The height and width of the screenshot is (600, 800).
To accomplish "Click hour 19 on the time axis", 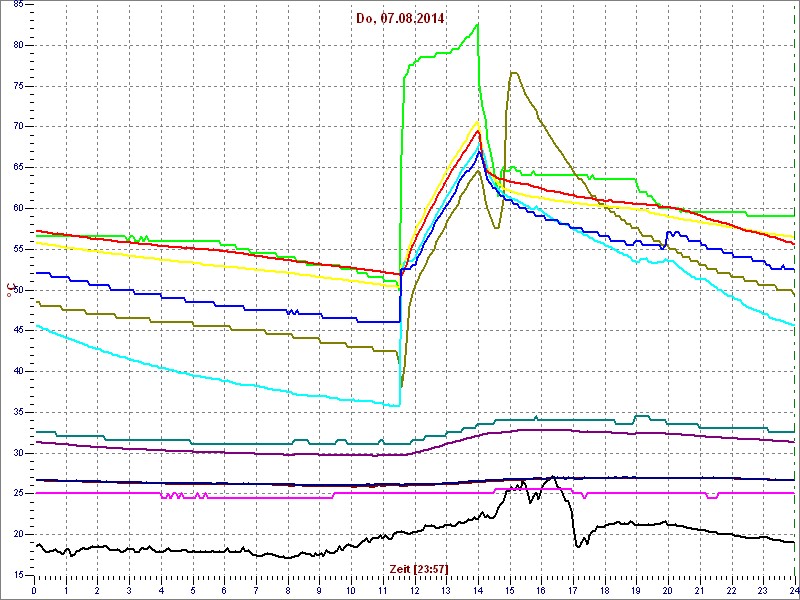I will [x=636, y=589].
